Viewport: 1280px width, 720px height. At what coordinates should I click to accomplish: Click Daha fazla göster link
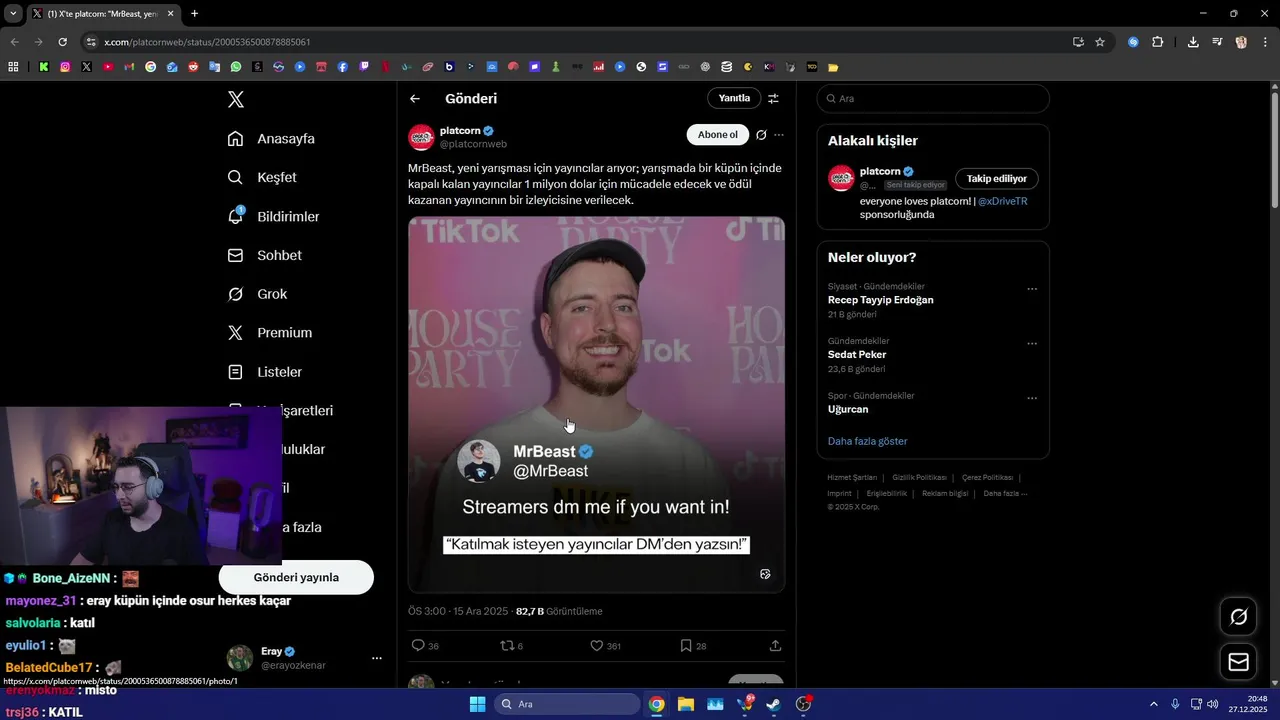tap(868, 441)
